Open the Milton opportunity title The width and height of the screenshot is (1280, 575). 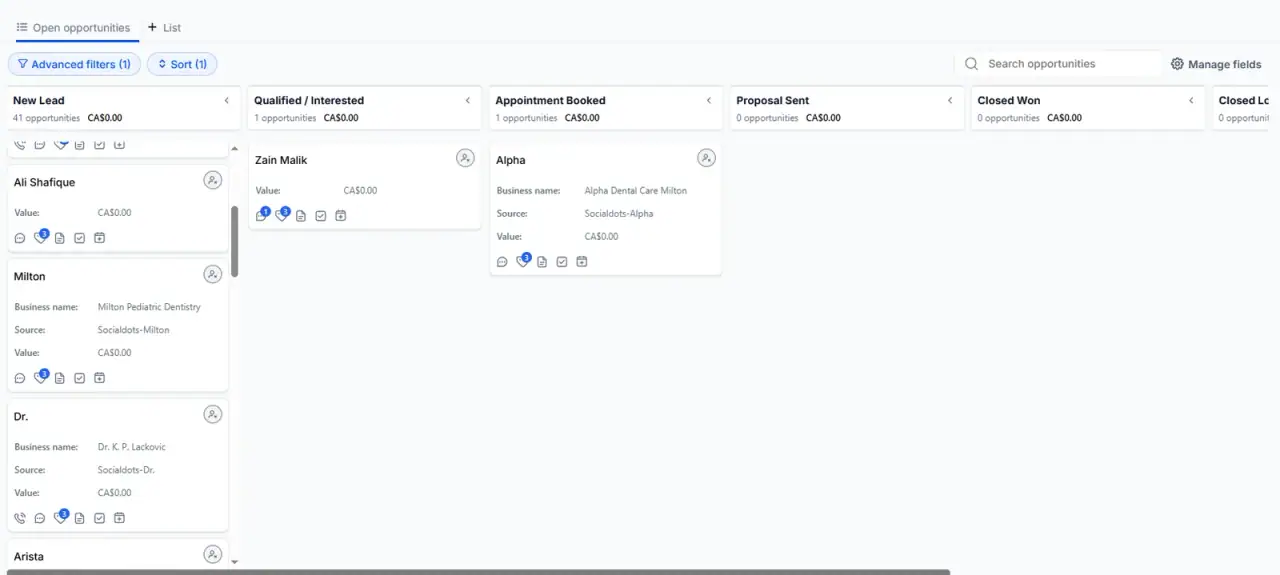point(30,276)
